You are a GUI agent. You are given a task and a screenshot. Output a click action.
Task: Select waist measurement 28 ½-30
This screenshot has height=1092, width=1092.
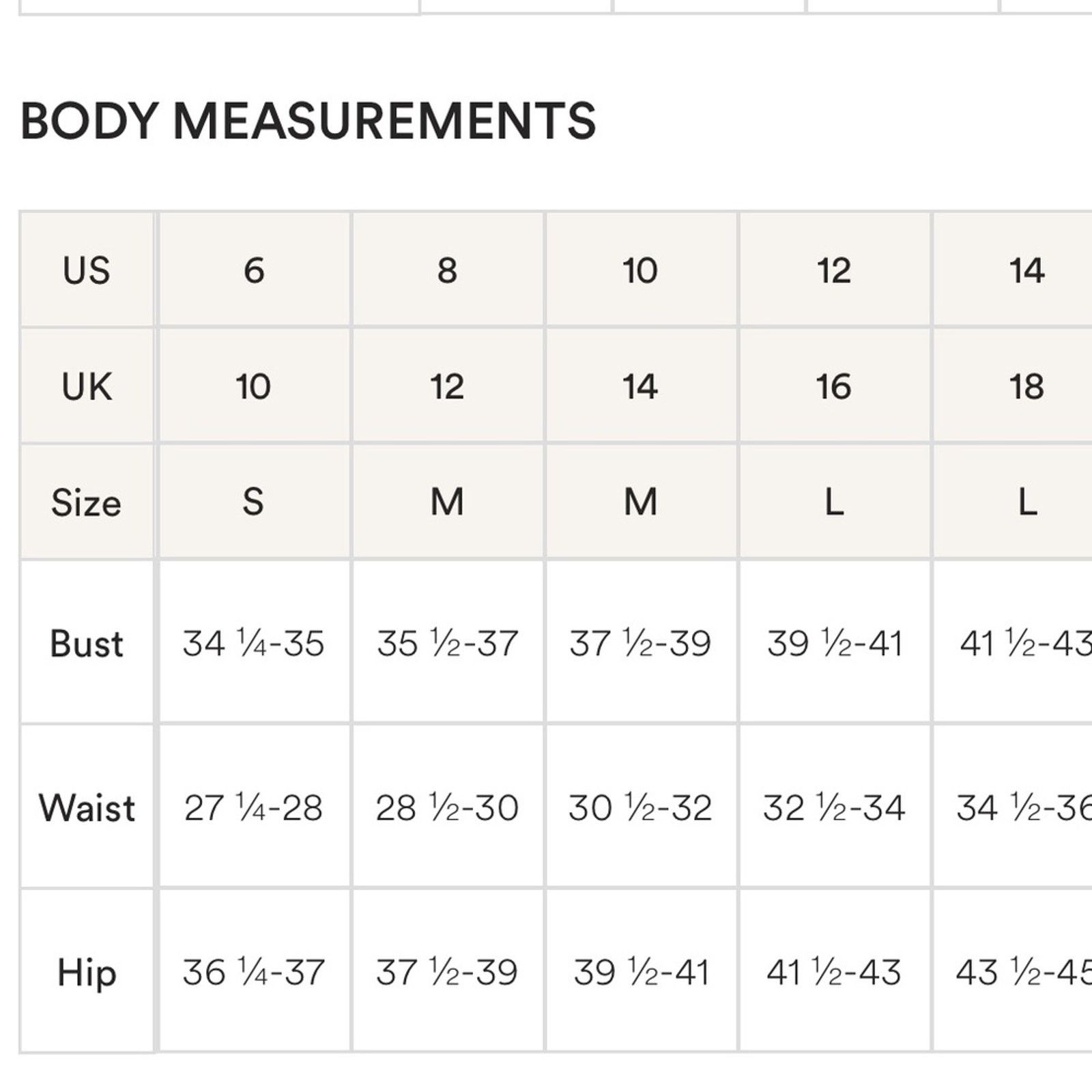pos(448,807)
